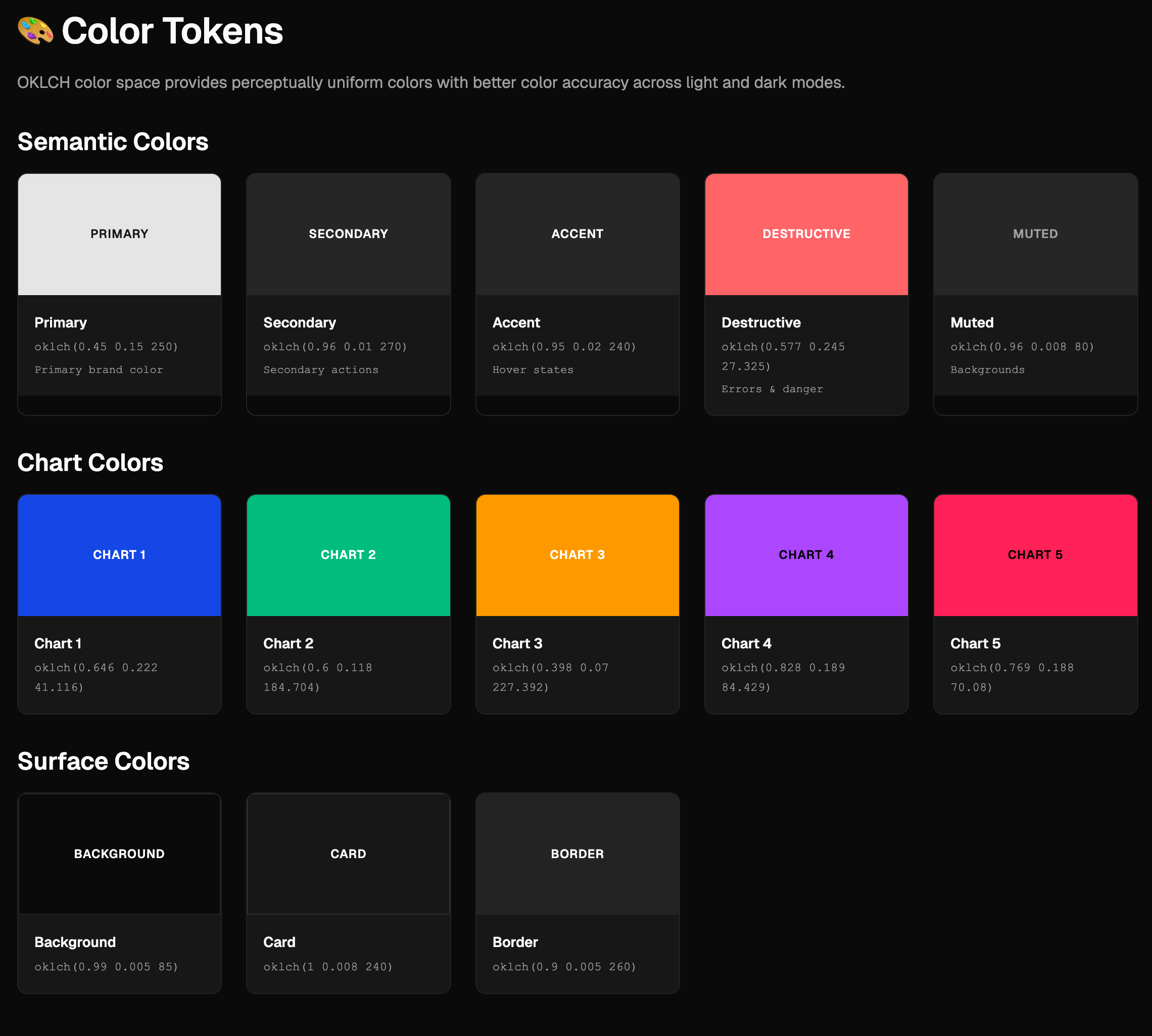Click the Destructive oklch value text

click(x=783, y=356)
